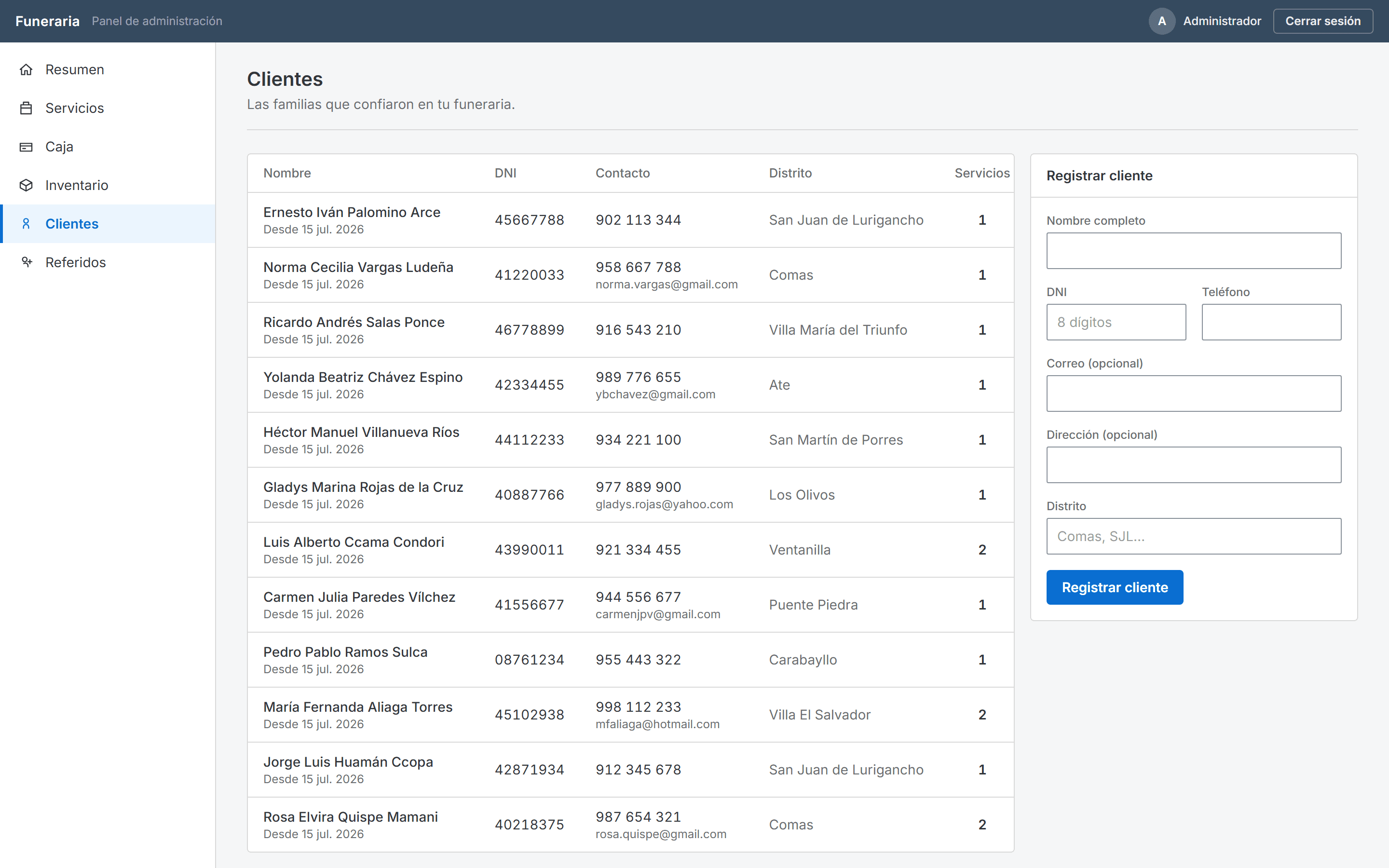
Task: Click the Funeraria brand title
Action: (x=48, y=21)
